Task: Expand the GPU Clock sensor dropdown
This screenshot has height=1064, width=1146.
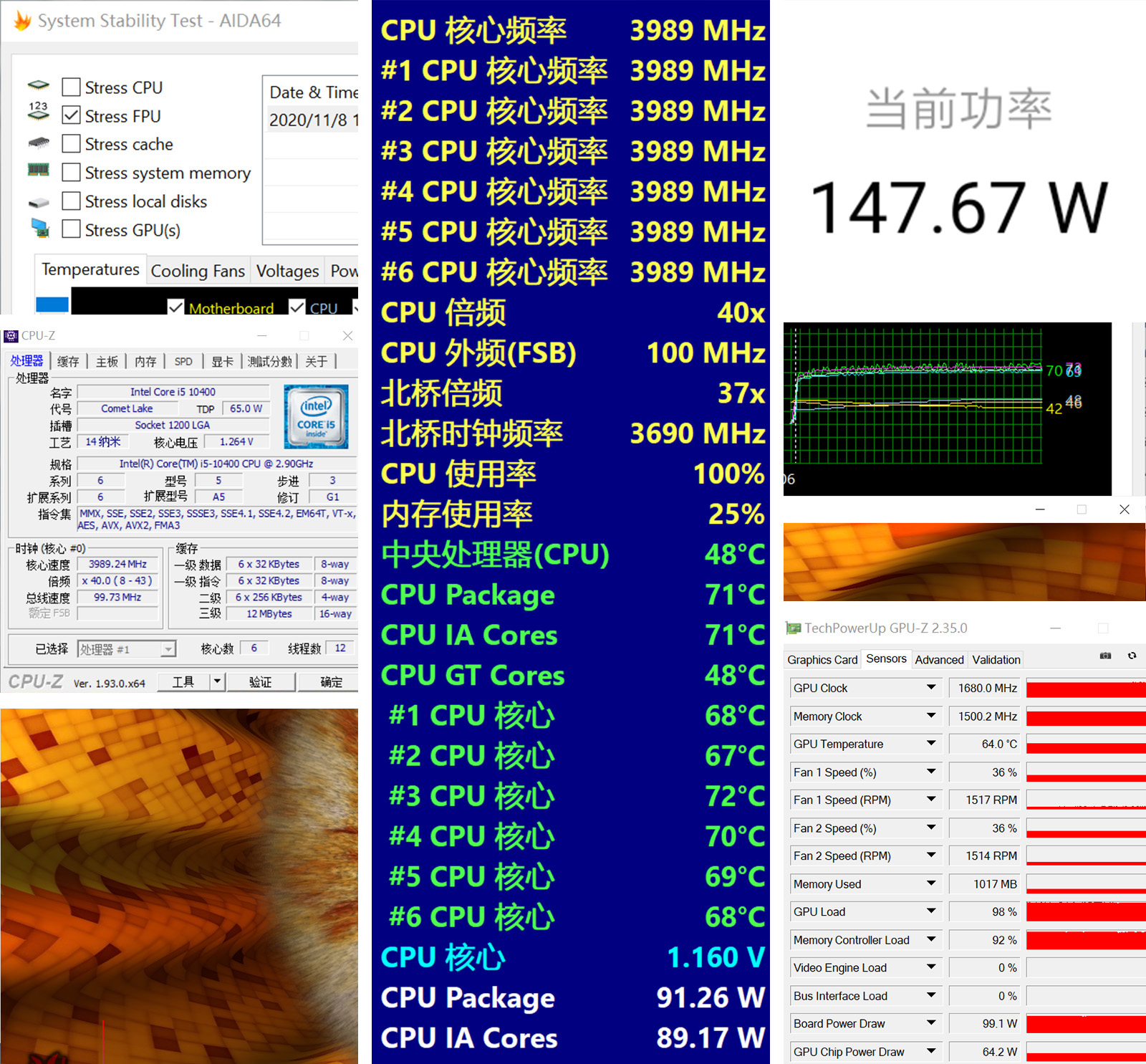Action: [x=931, y=688]
